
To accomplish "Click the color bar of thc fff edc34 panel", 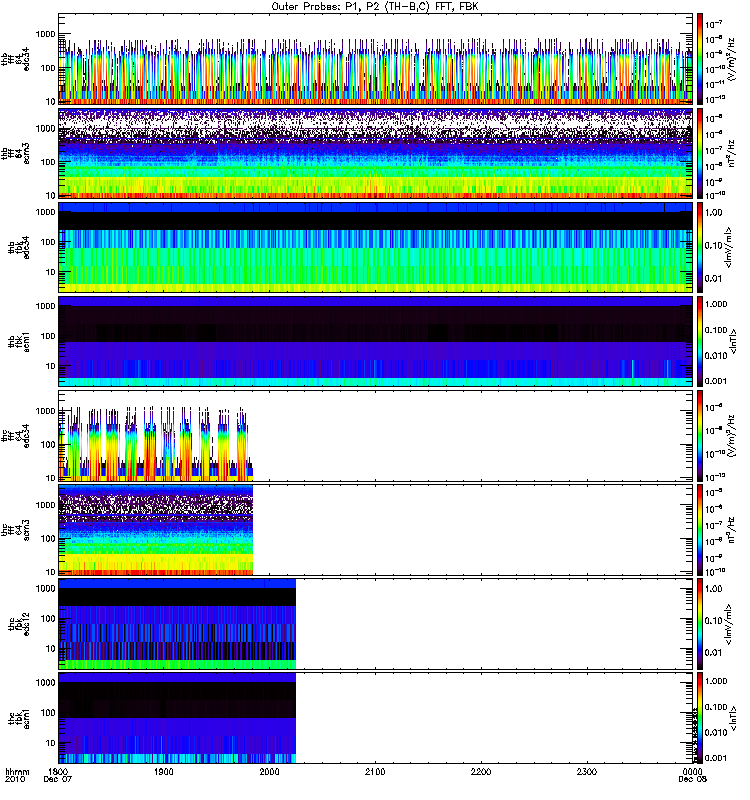I will click(x=700, y=436).
